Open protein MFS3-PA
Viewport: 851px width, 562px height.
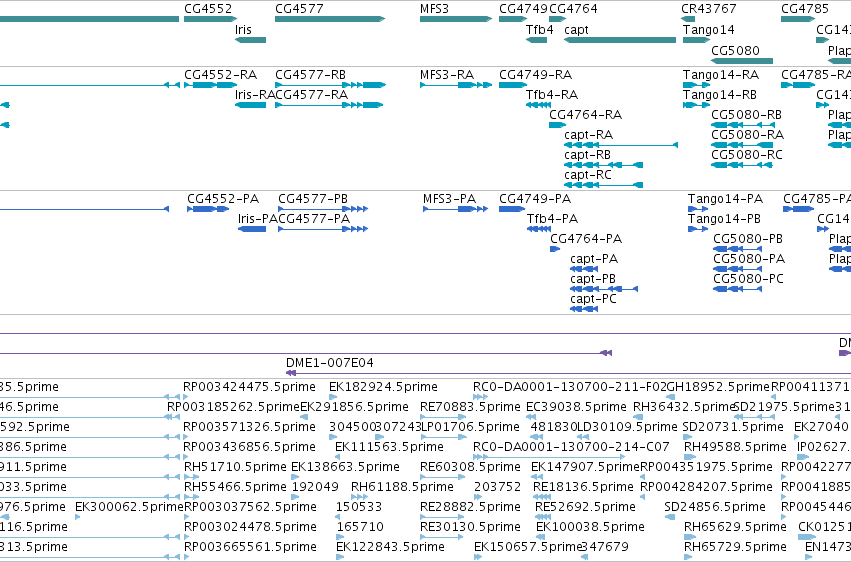pyautogui.click(x=455, y=209)
